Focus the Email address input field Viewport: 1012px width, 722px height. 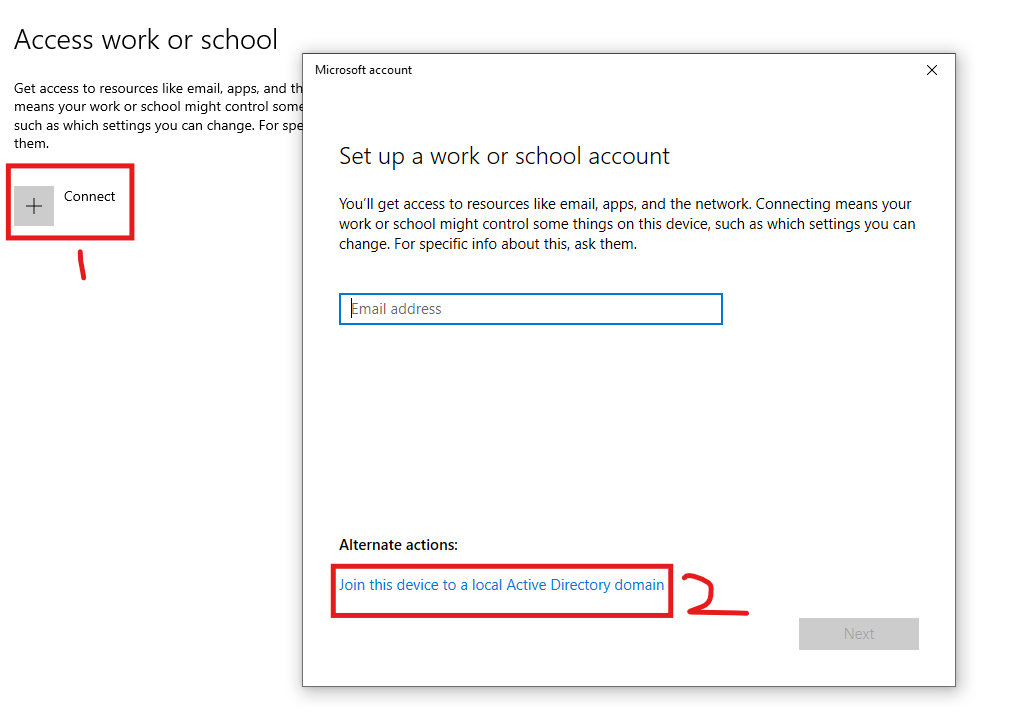tap(531, 309)
